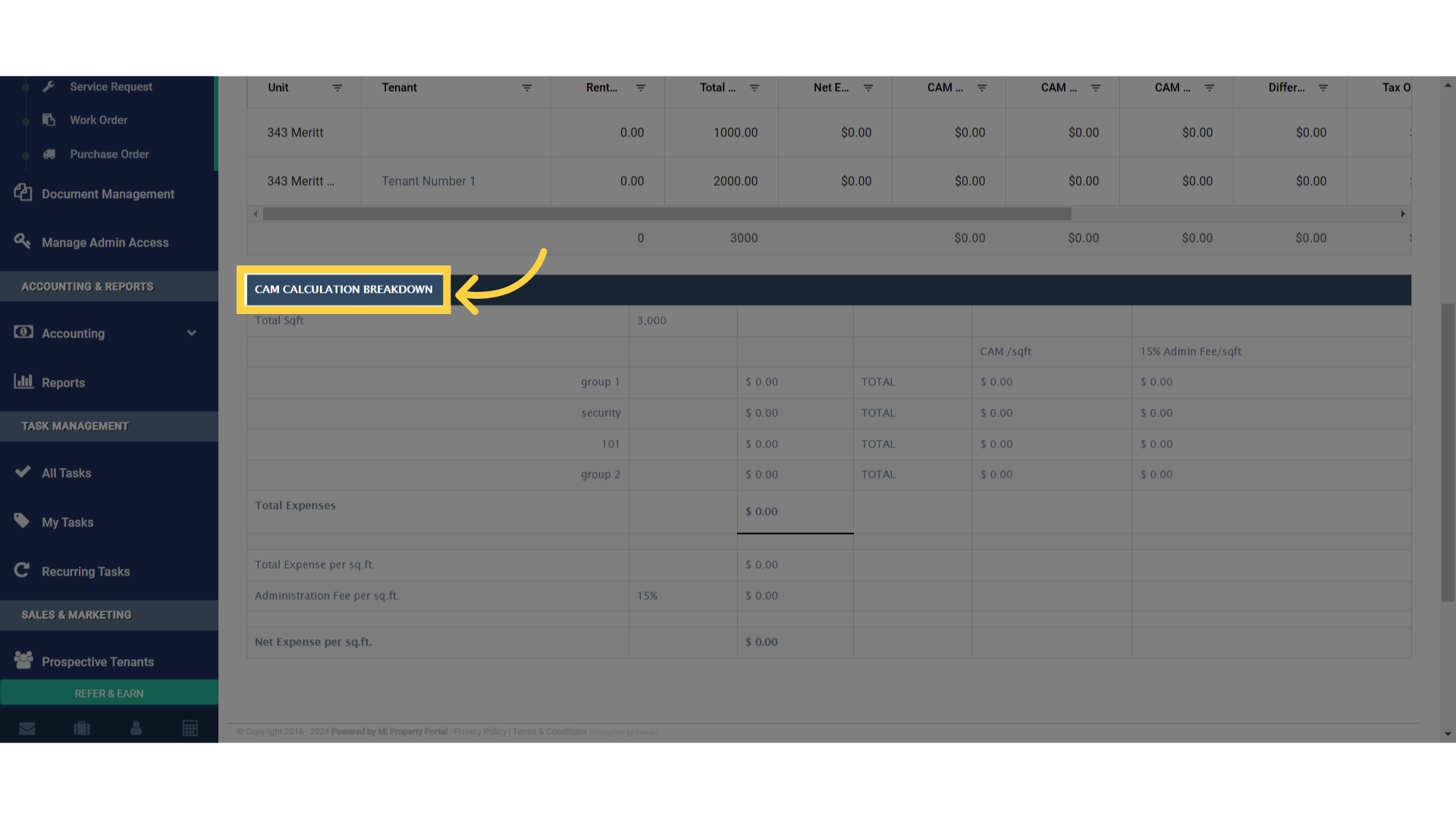
Task: Click the ACCOUNTING & REPORTS section header
Action: 87,287
